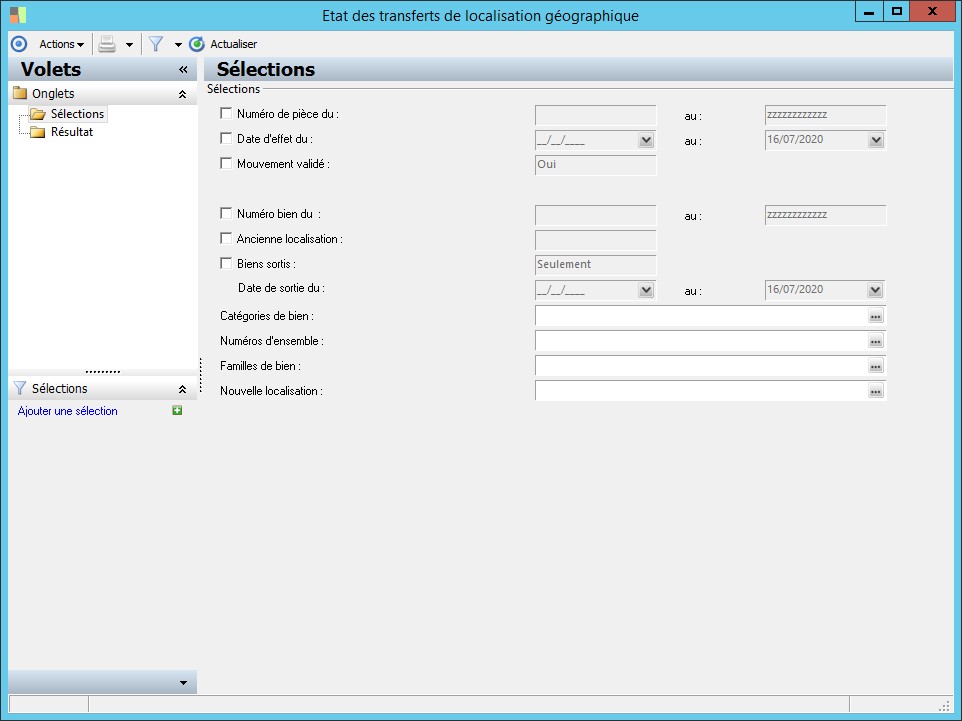Check the Numéro bien du checkbox

(226, 214)
